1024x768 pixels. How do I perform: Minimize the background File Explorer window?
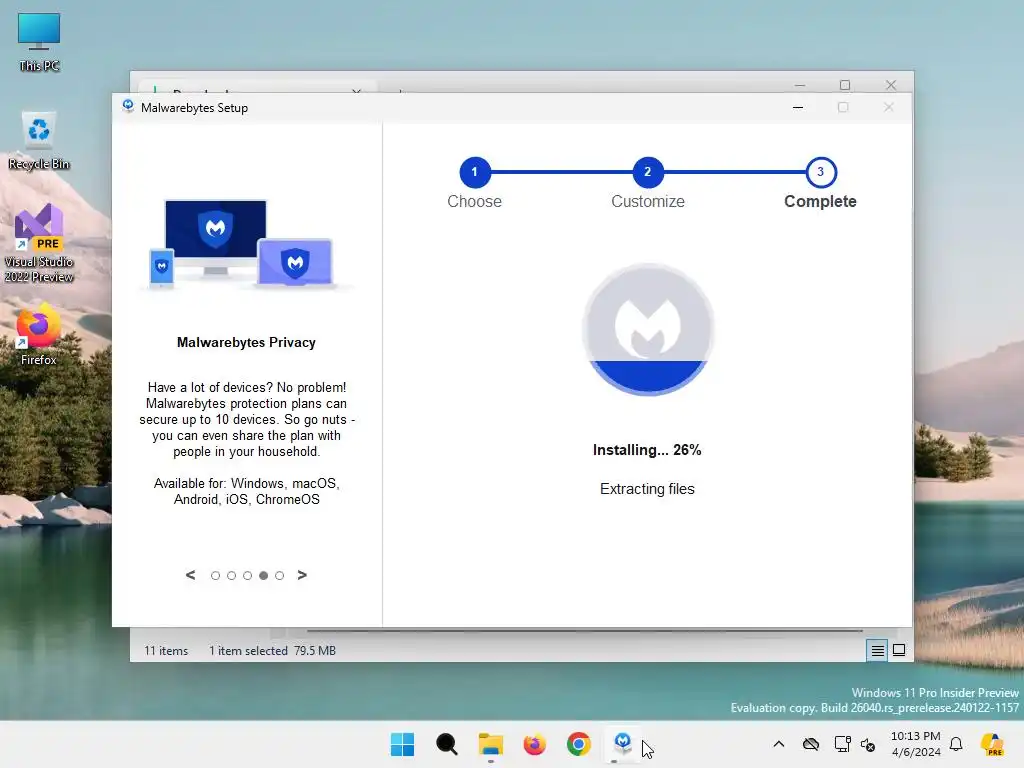point(799,85)
